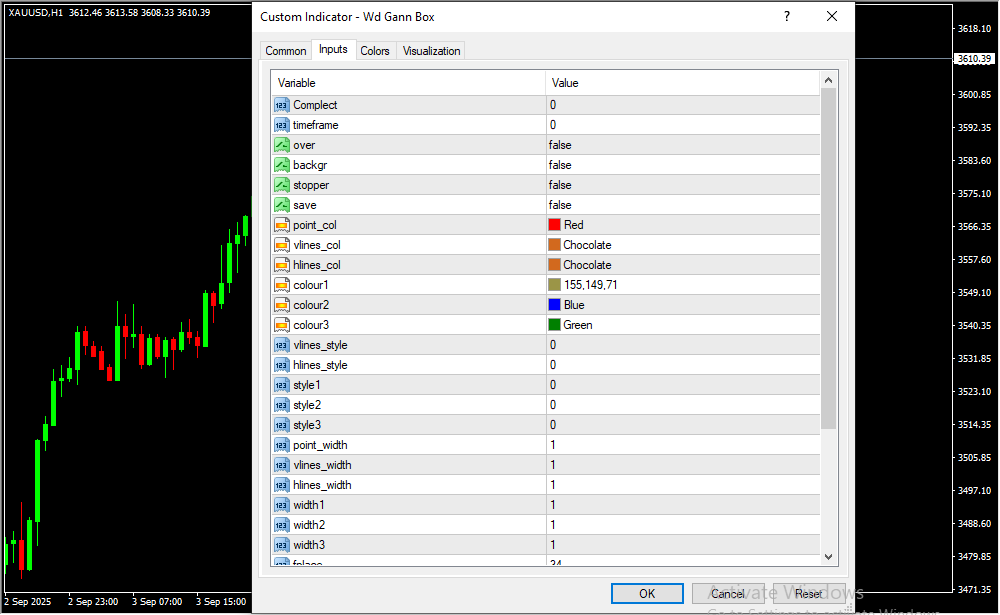Screen dimensions: 1000x615
Task: Click the Reset button
Action: 808,594
